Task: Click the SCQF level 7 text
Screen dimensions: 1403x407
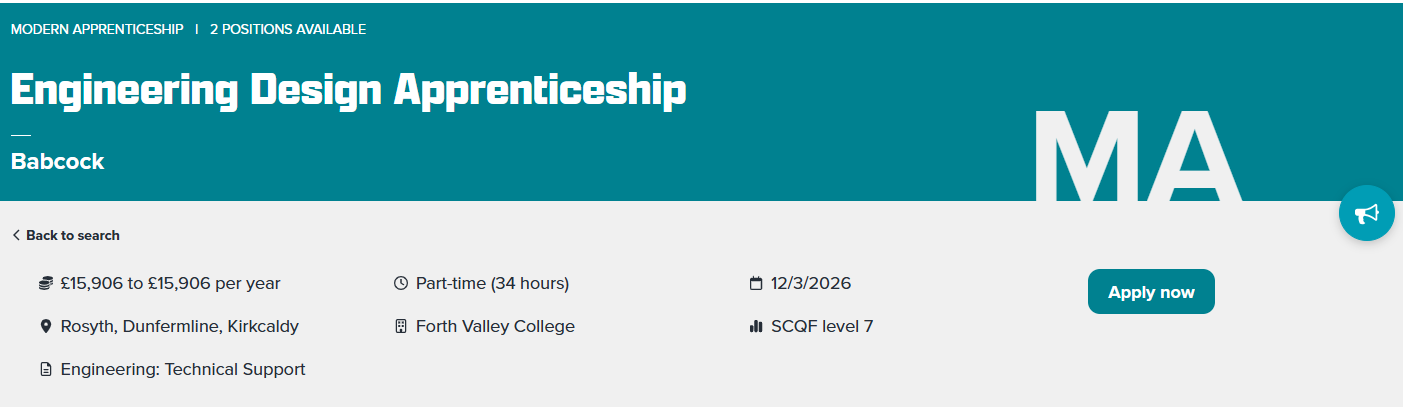Action: [x=822, y=327]
